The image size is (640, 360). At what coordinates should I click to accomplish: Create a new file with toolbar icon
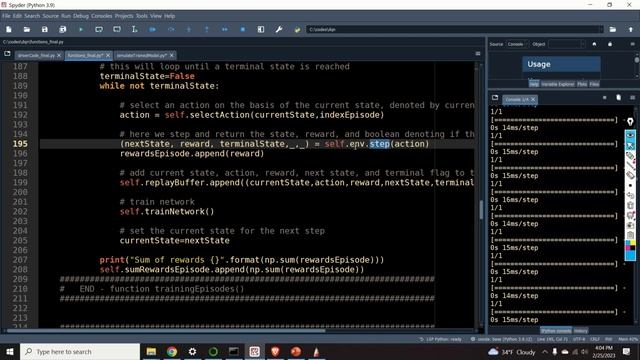click(x=9, y=29)
